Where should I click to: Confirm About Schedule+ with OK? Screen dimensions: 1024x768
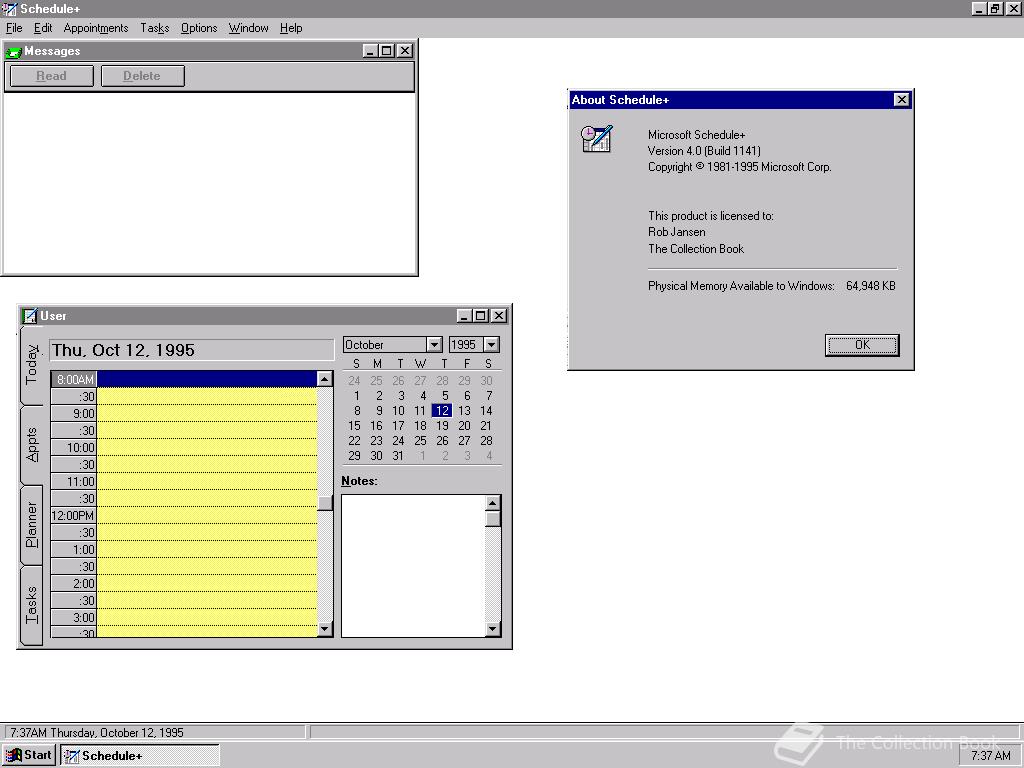pyautogui.click(x=862, y=345)
